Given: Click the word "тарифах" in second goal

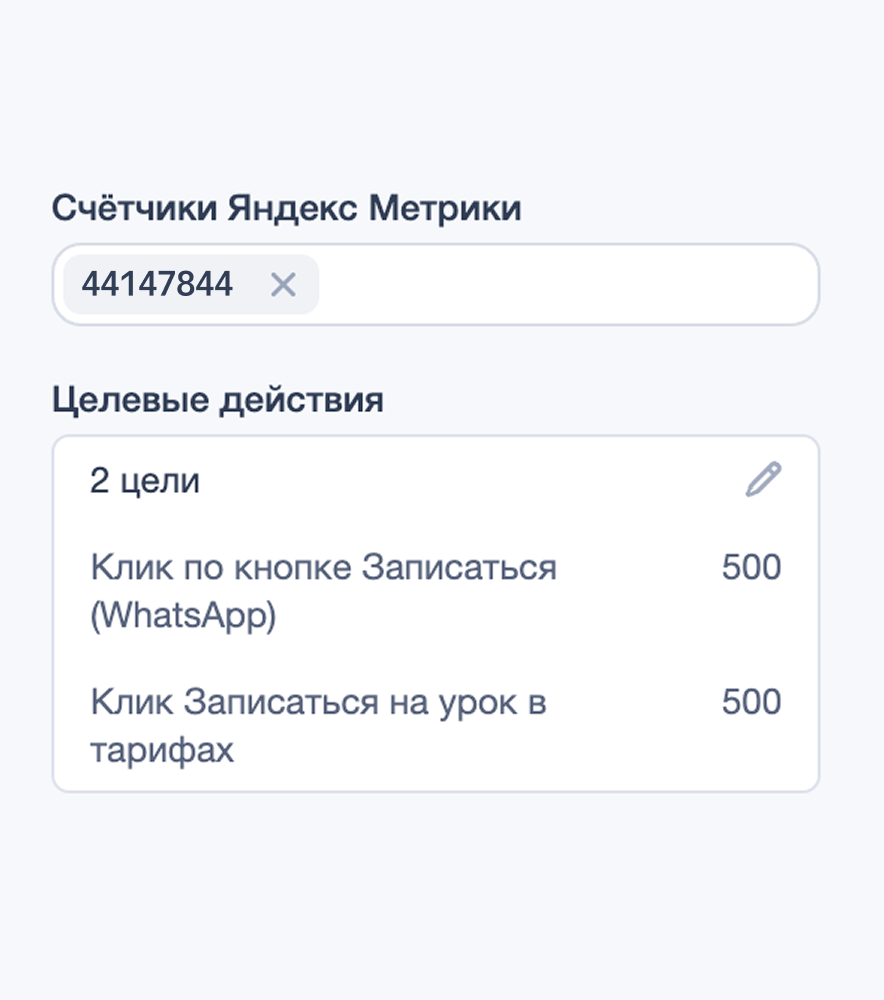Looking at the screenshot, I should click(162, 750).
